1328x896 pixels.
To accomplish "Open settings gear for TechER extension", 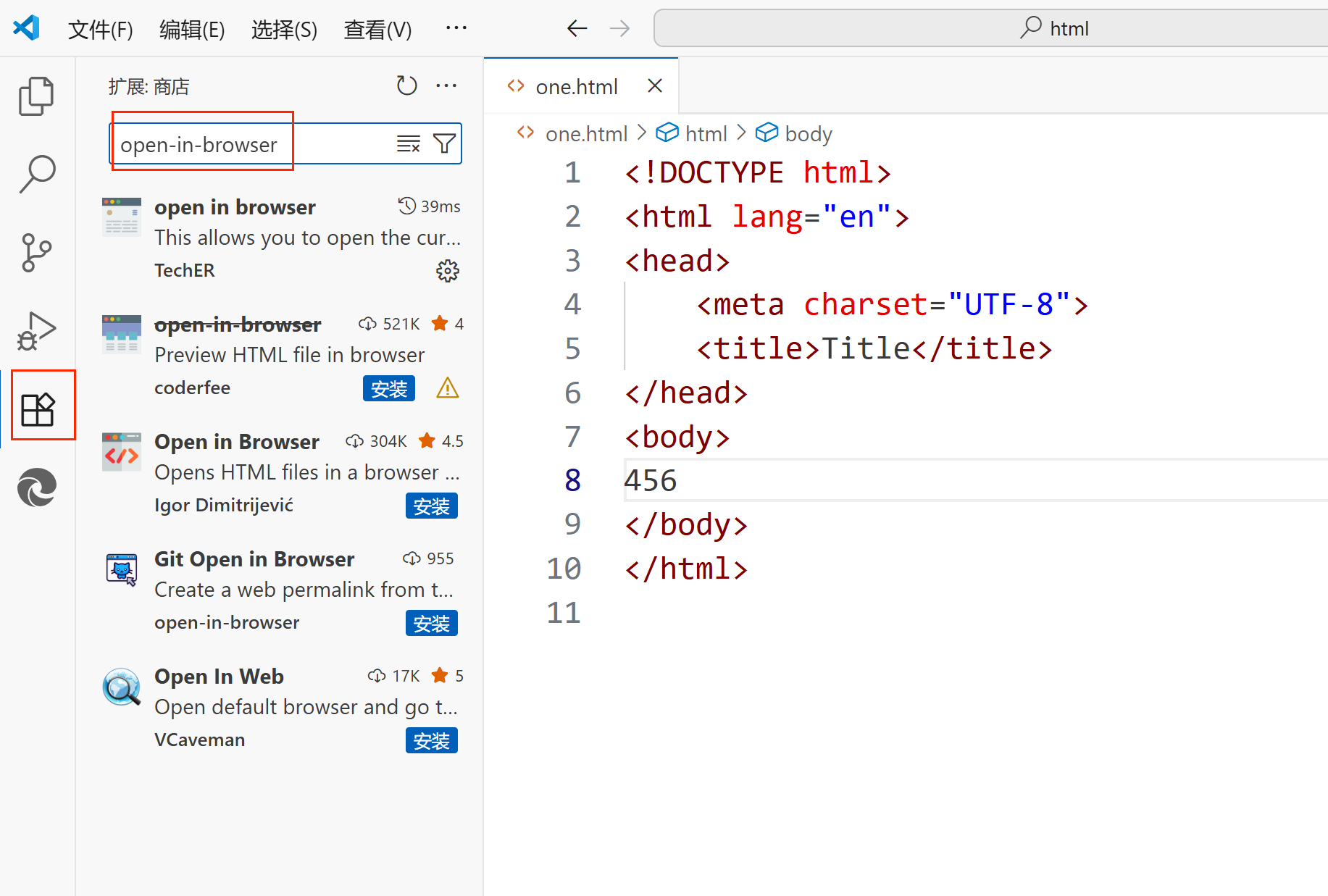I will tap(448, 271).
